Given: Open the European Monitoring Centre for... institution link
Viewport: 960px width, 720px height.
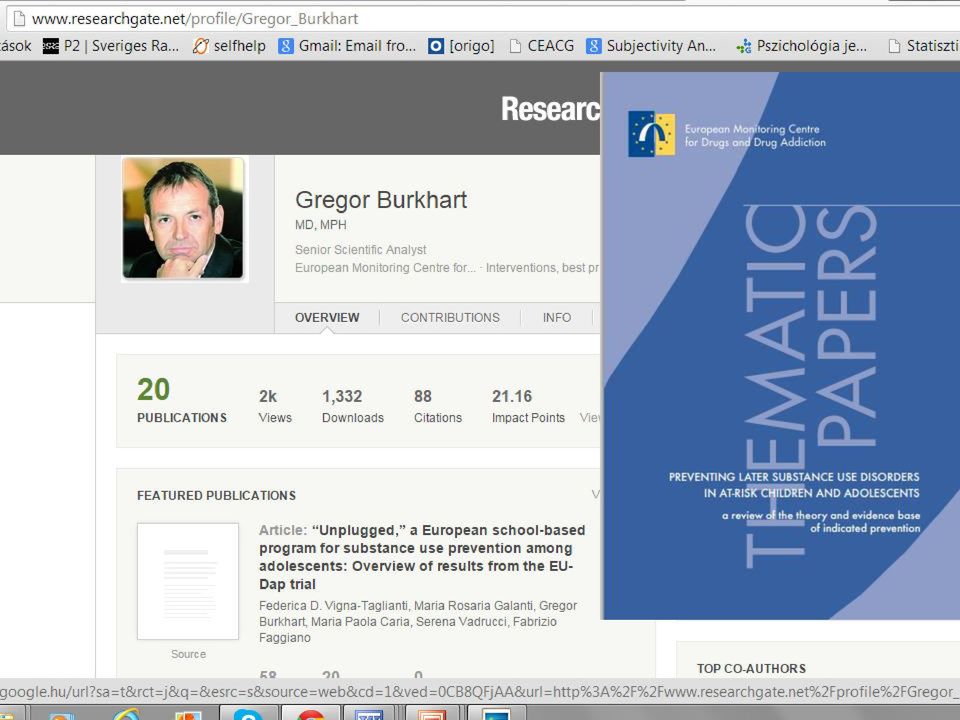Looking at the screenshot, I should click(385, 268).
